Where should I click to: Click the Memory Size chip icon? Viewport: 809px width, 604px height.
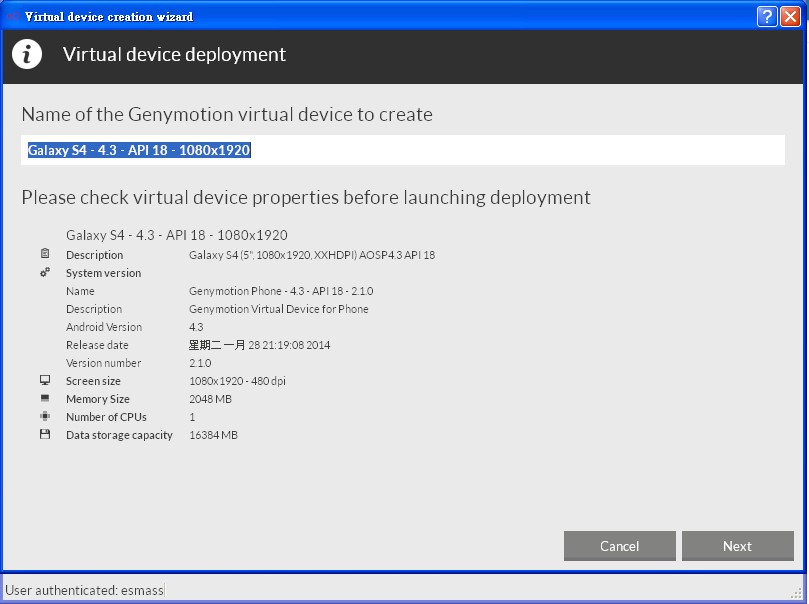45,399
